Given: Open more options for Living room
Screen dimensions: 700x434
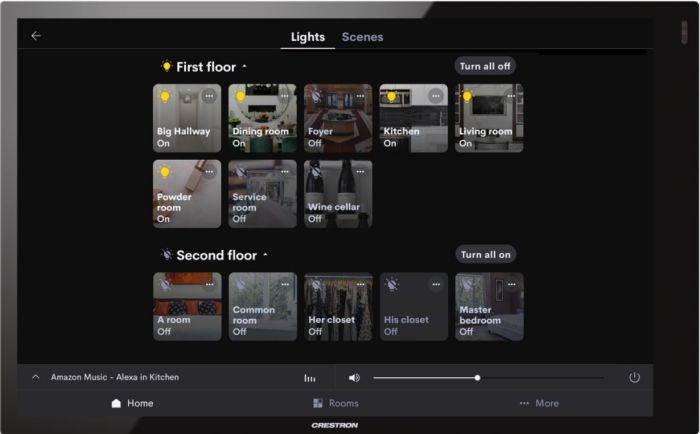Looking at the screenshot, I should click(511, 96).
